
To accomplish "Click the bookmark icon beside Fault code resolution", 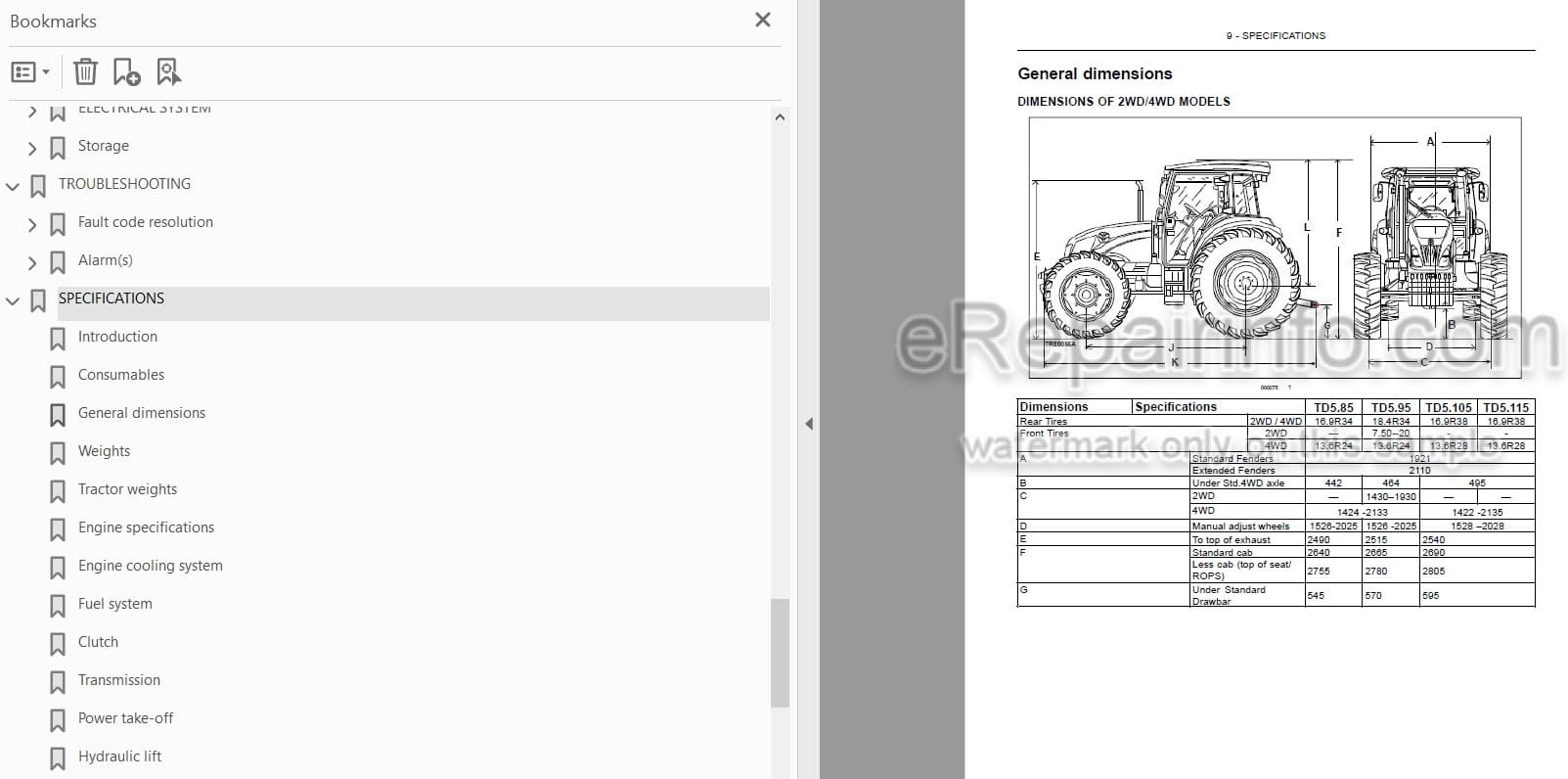I will click(58, 225).
